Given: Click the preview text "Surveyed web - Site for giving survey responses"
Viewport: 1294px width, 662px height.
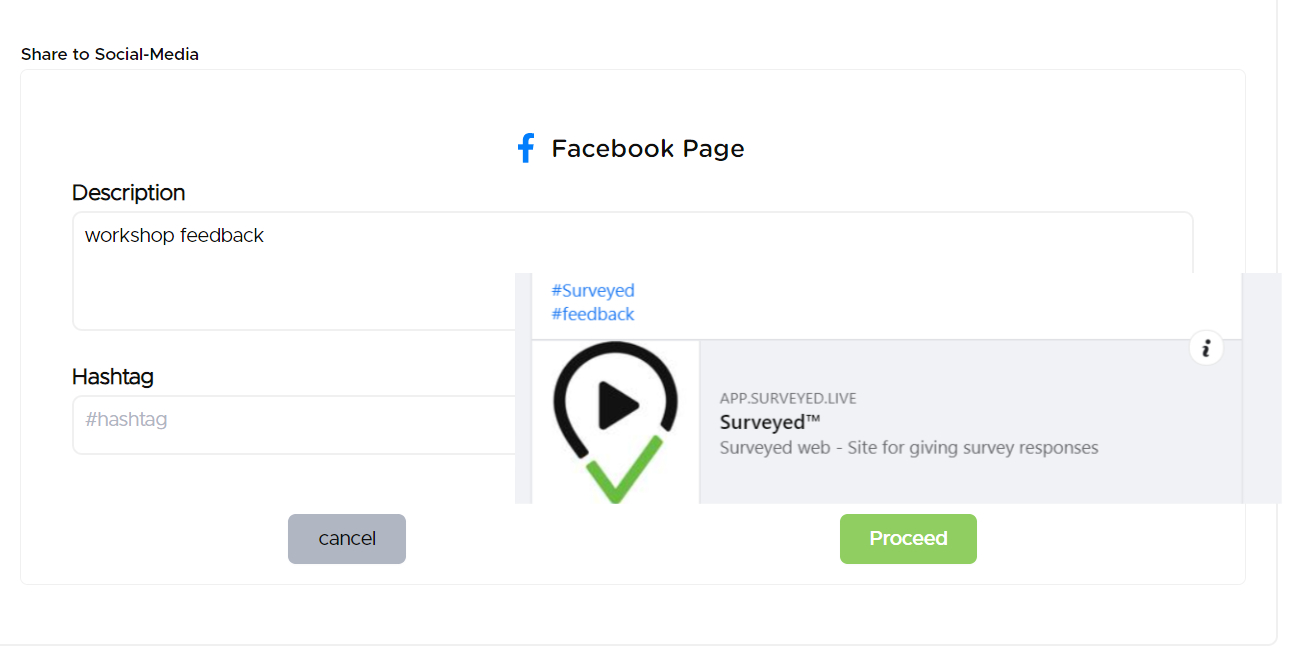Looking at the screenshot, I should pyautogui.click(x=908, y=447).
